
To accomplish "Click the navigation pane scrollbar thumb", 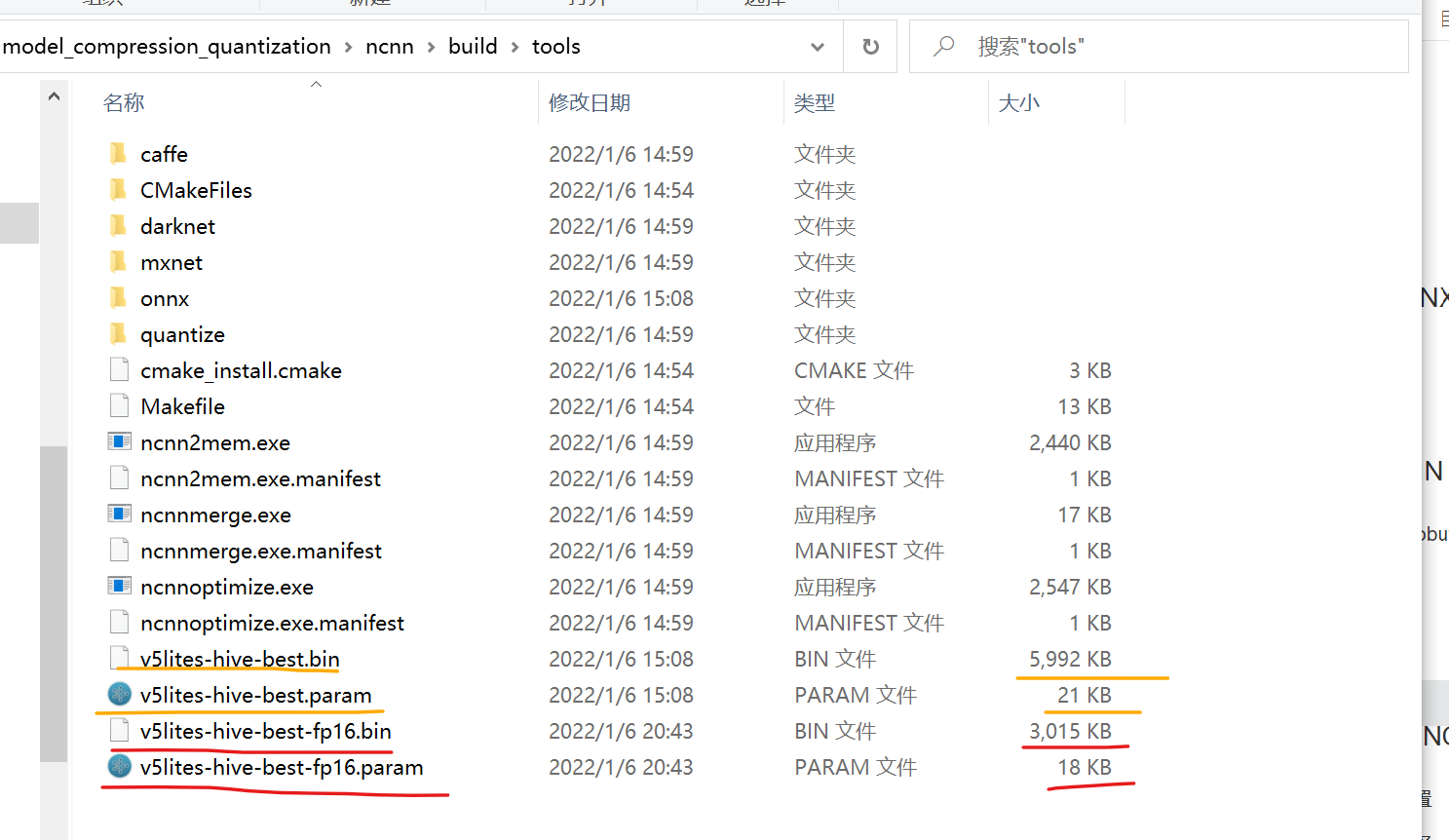I will (x=54, y=603).
